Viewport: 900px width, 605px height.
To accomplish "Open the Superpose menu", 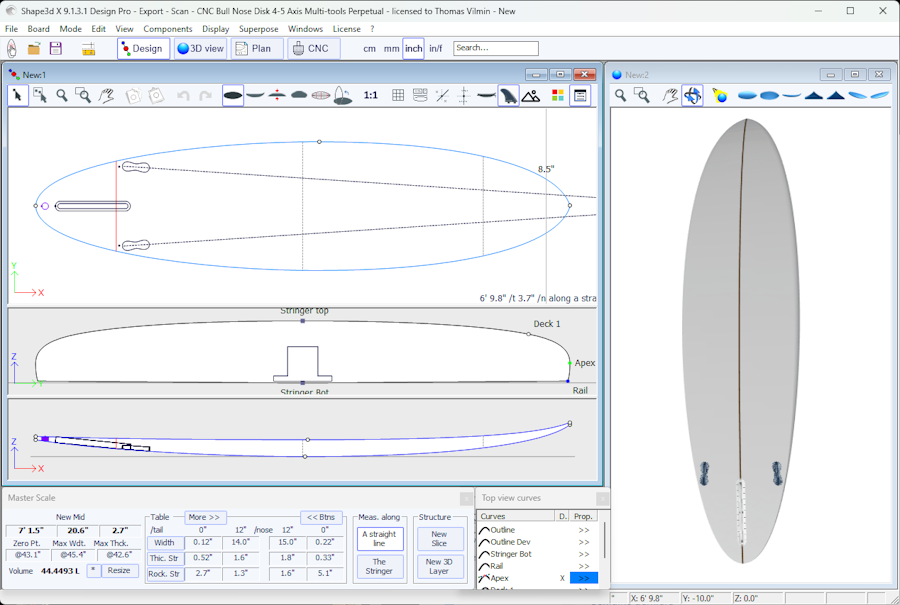I will 258,29.
